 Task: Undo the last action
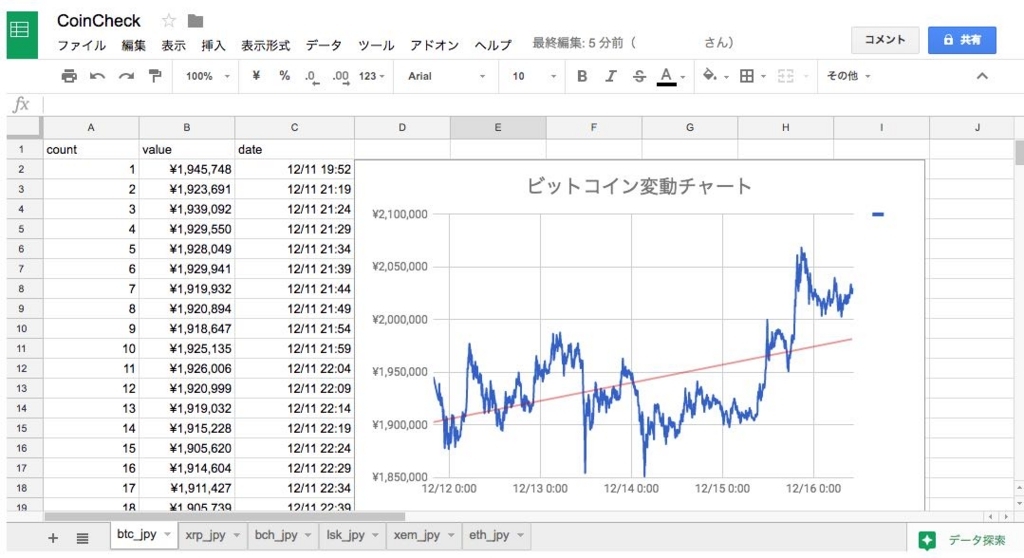(x=97, y=76)
